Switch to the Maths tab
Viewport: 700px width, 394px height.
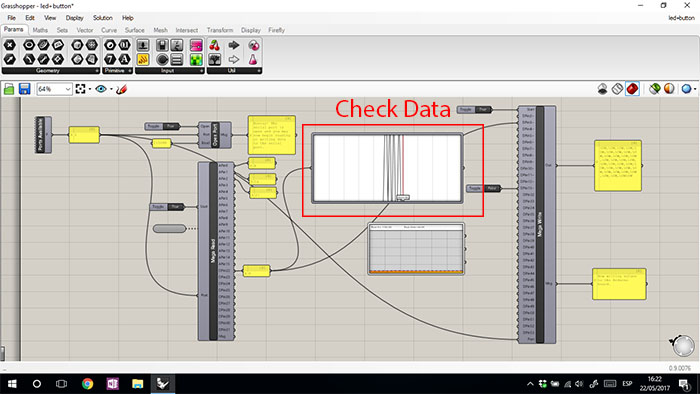coord(40,30)
